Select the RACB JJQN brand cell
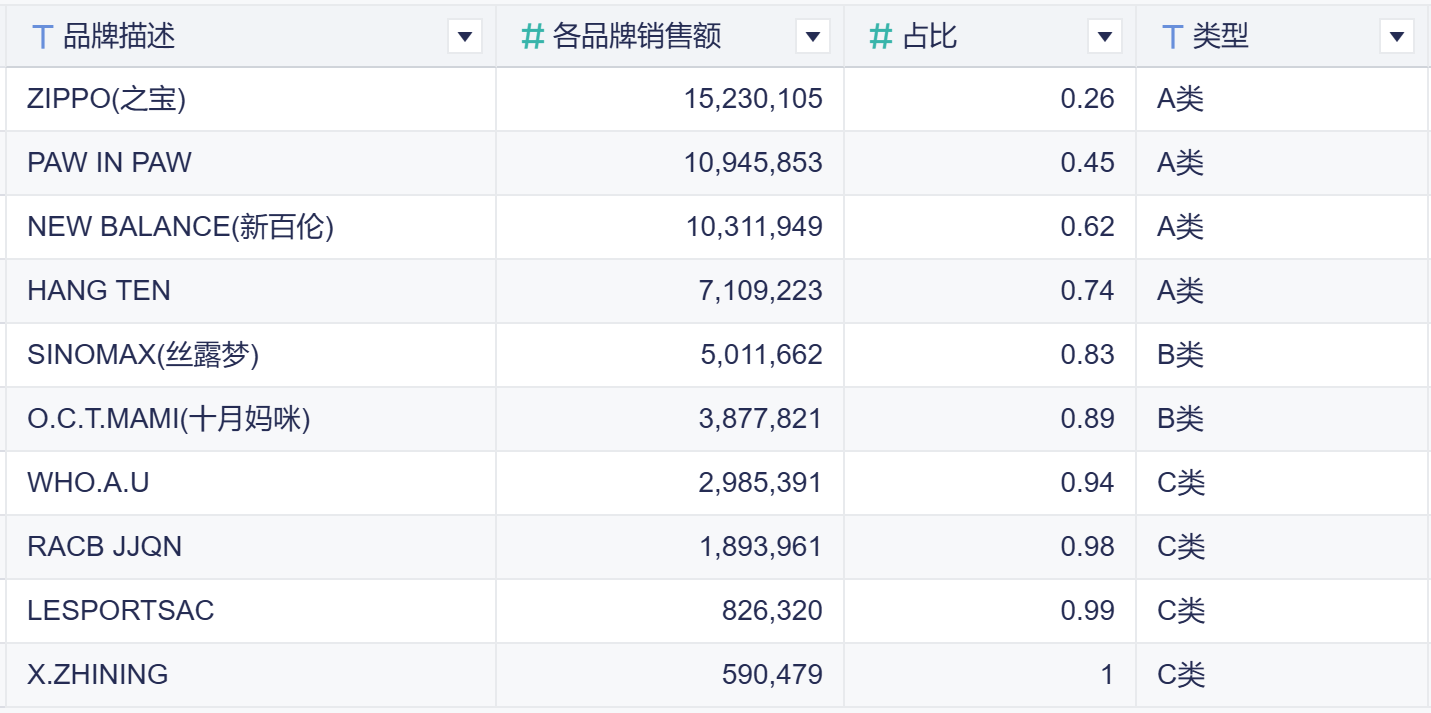The image size is (1431, 713). point(251,547)
